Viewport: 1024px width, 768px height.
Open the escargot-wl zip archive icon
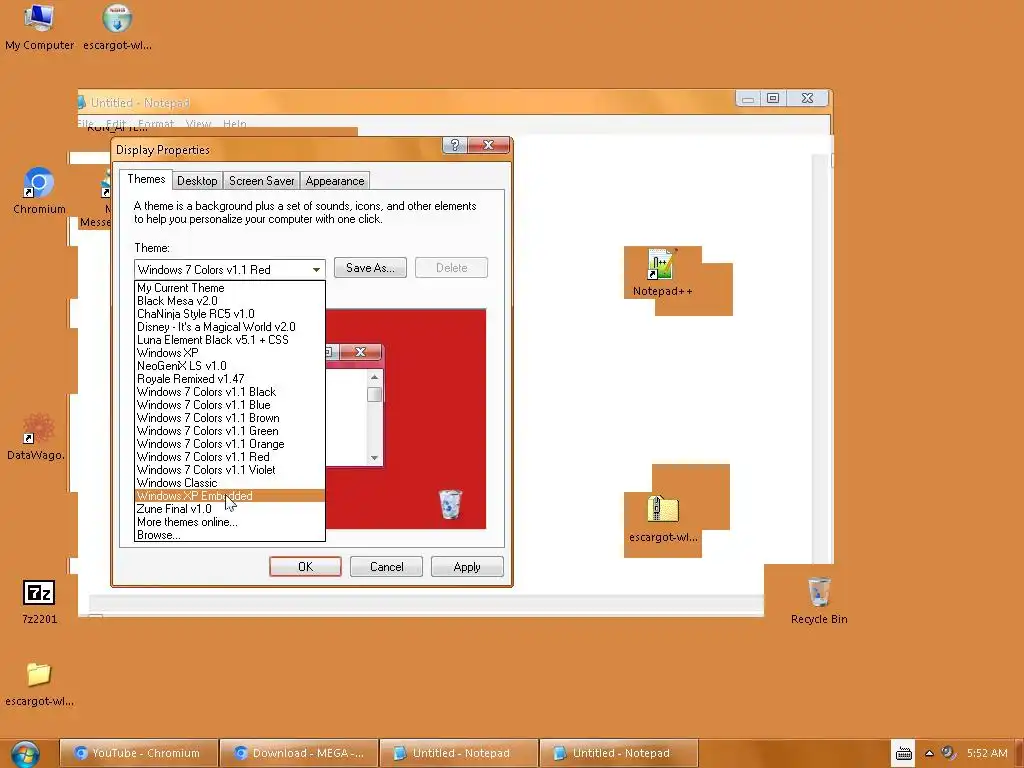pyautogui.click(x=663, y=519)
